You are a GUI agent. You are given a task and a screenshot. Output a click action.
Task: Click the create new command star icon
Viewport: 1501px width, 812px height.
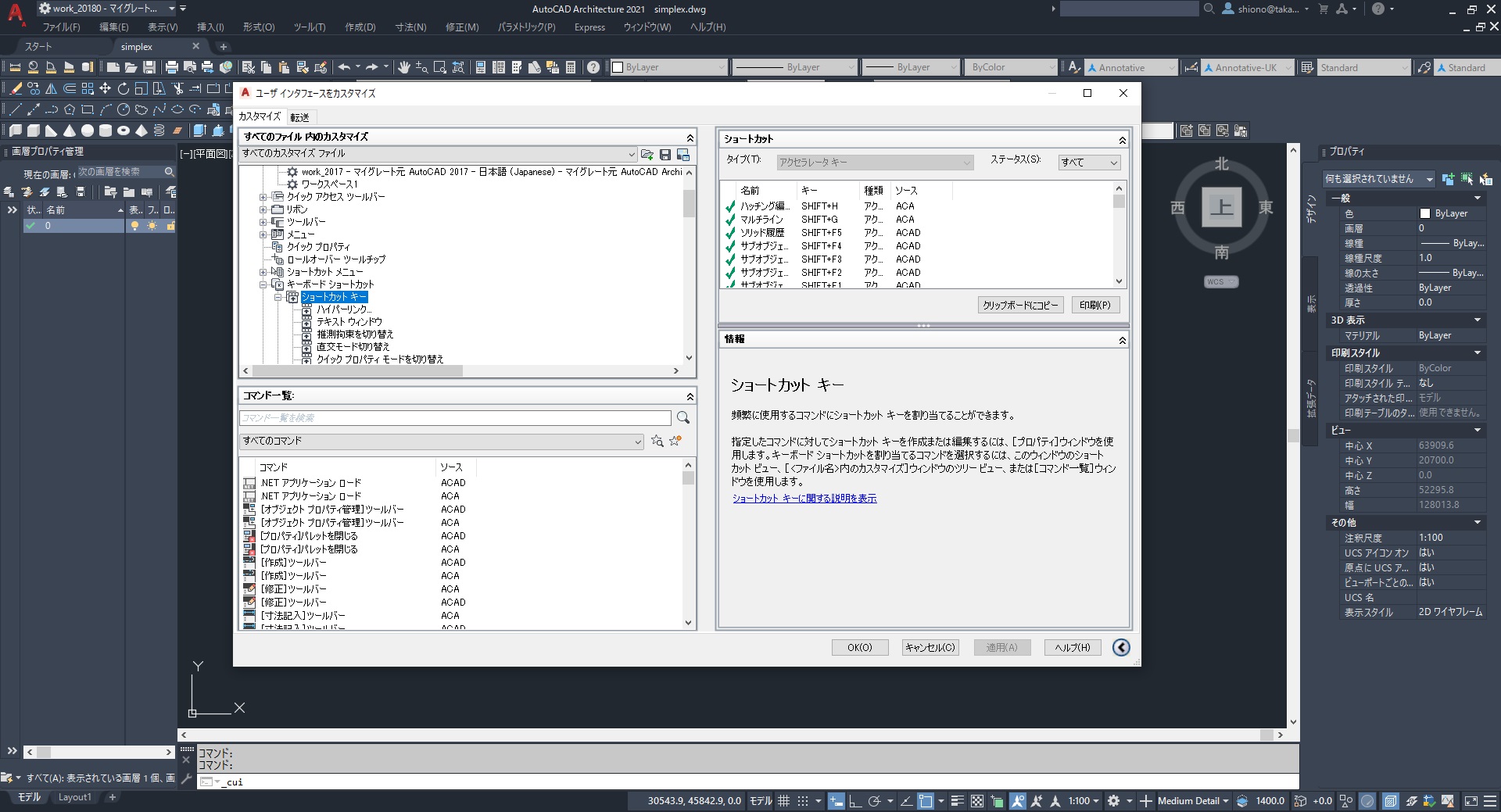coord(675,441)
